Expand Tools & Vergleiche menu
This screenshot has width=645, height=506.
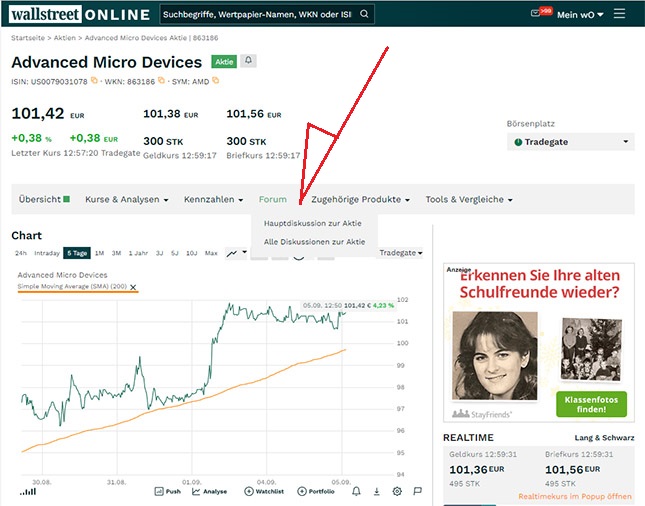click(469, 200)
